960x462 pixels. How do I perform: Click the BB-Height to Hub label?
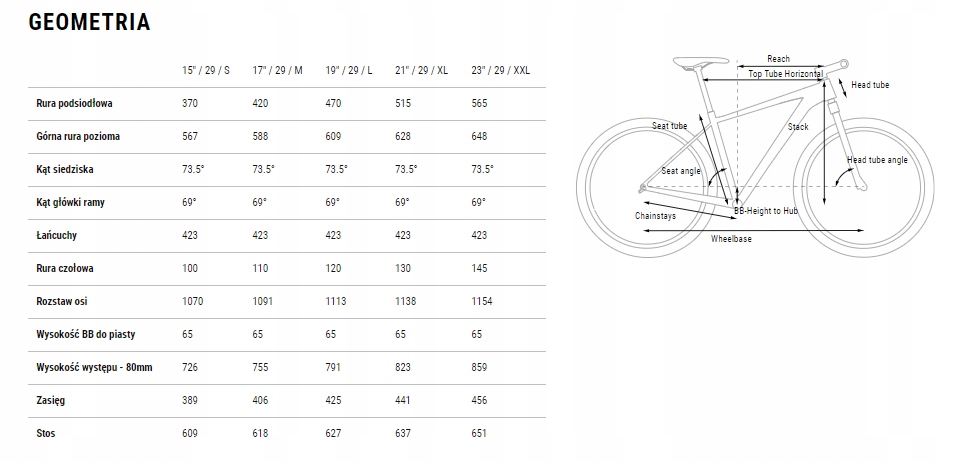766,211
